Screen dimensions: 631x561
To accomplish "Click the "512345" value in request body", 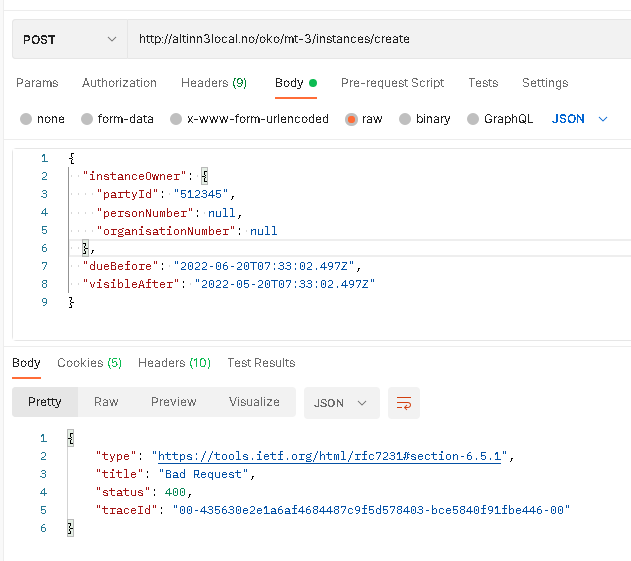I will (x=201, y=194).
